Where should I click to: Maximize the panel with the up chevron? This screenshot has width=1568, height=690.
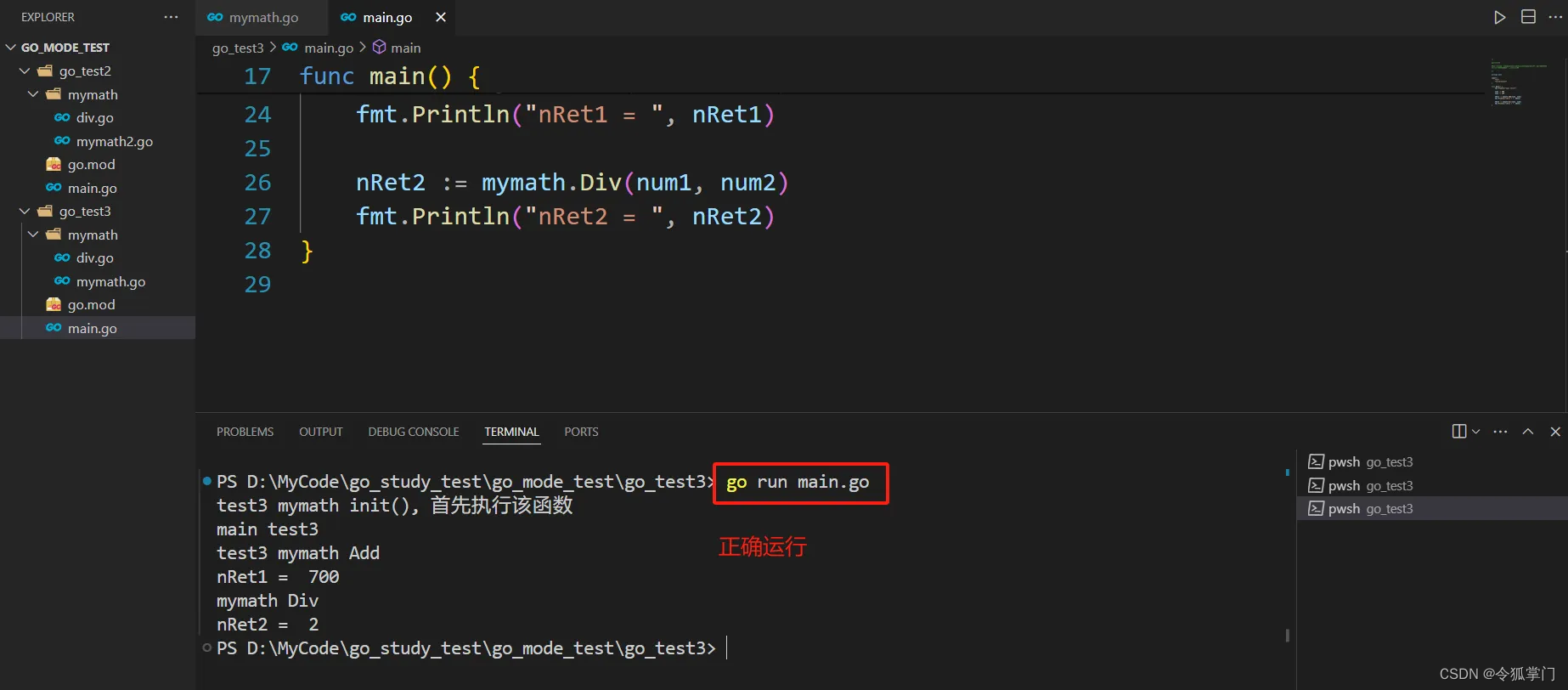1528,432
